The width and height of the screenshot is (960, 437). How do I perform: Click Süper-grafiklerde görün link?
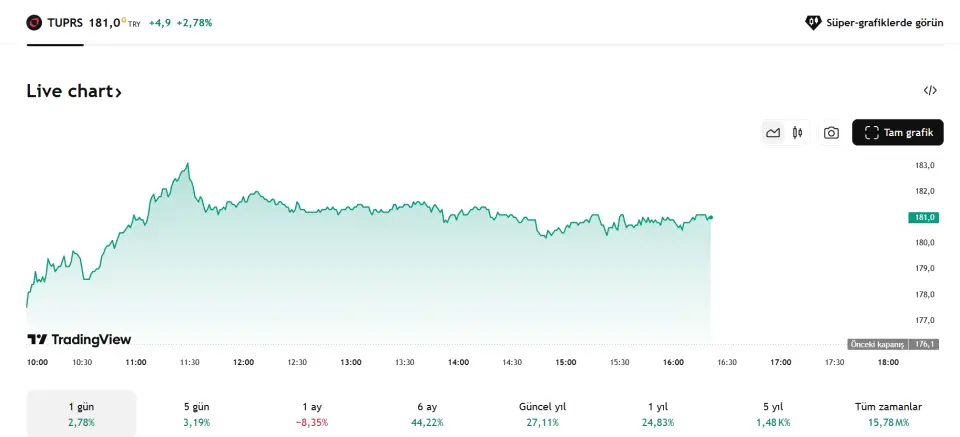pyautogui.click(x=874, y=22)
